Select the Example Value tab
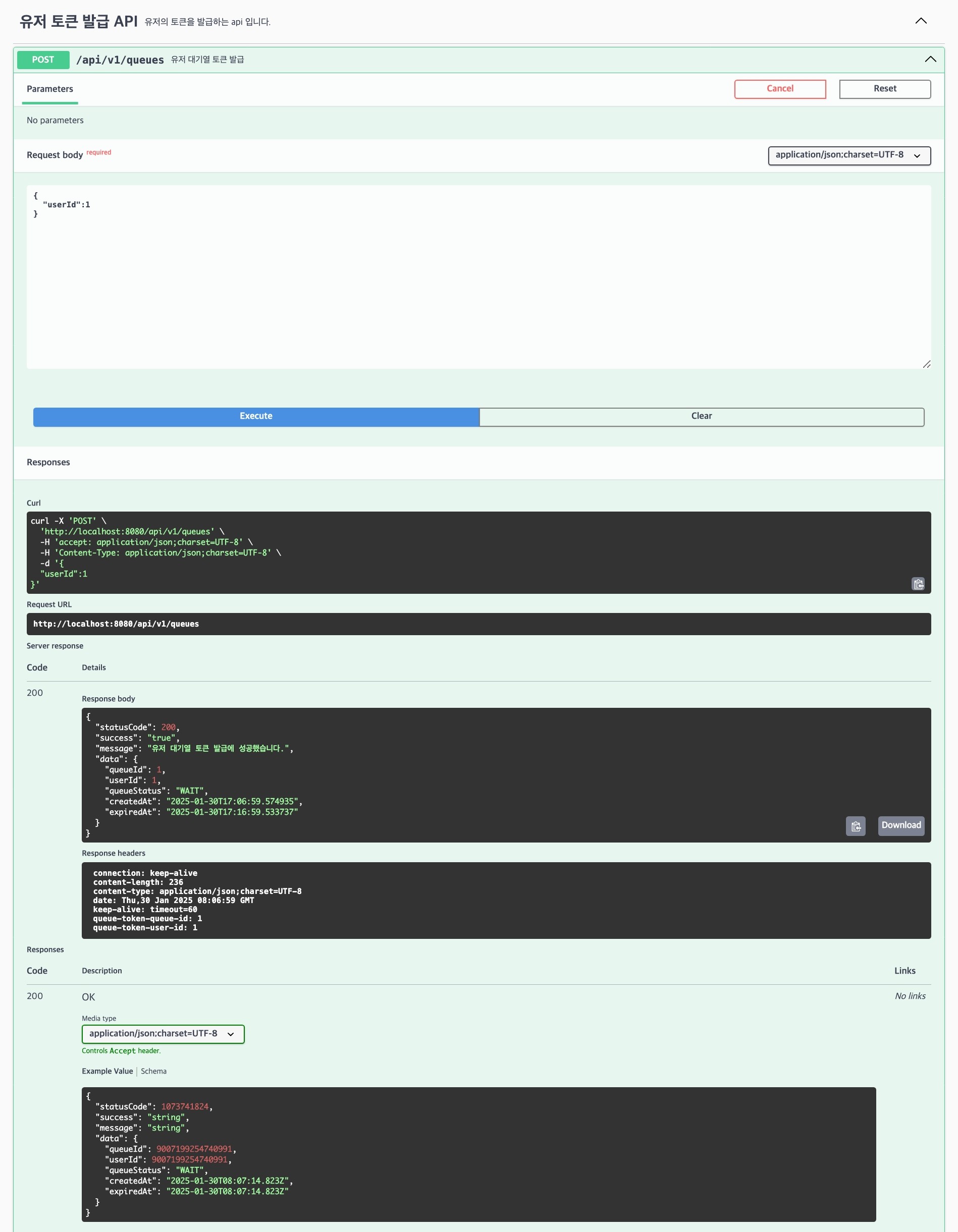 tap(108, 1071)
